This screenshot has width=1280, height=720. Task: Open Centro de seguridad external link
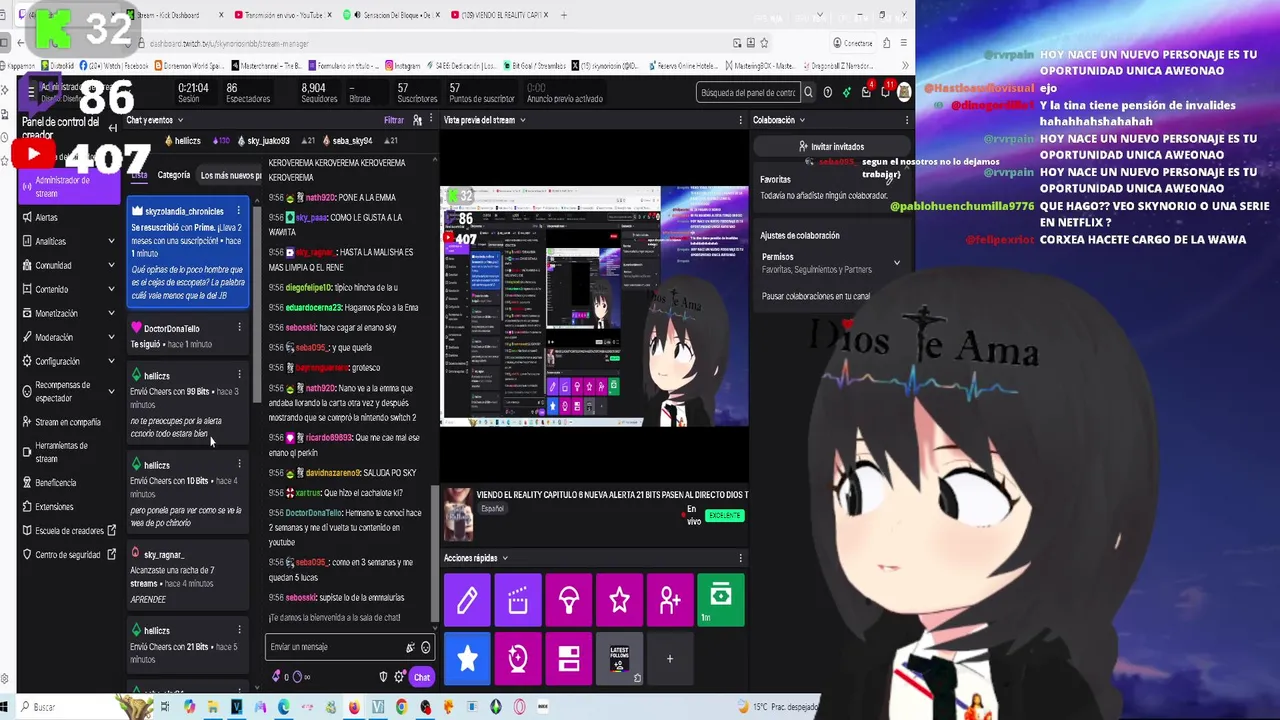click(x=67, y=554)
